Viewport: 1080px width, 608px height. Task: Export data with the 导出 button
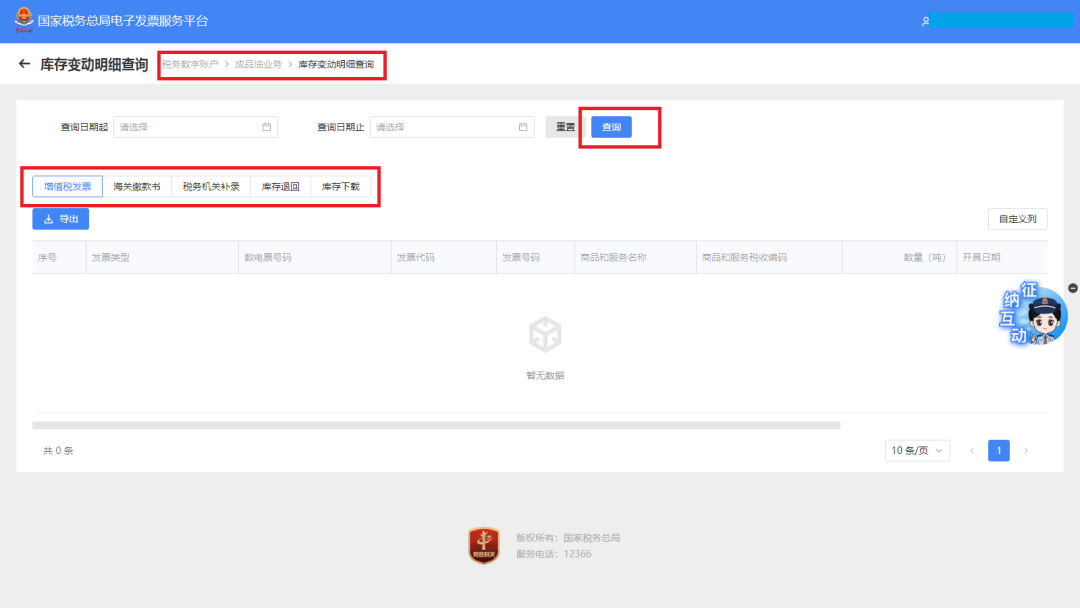[61, 219]
